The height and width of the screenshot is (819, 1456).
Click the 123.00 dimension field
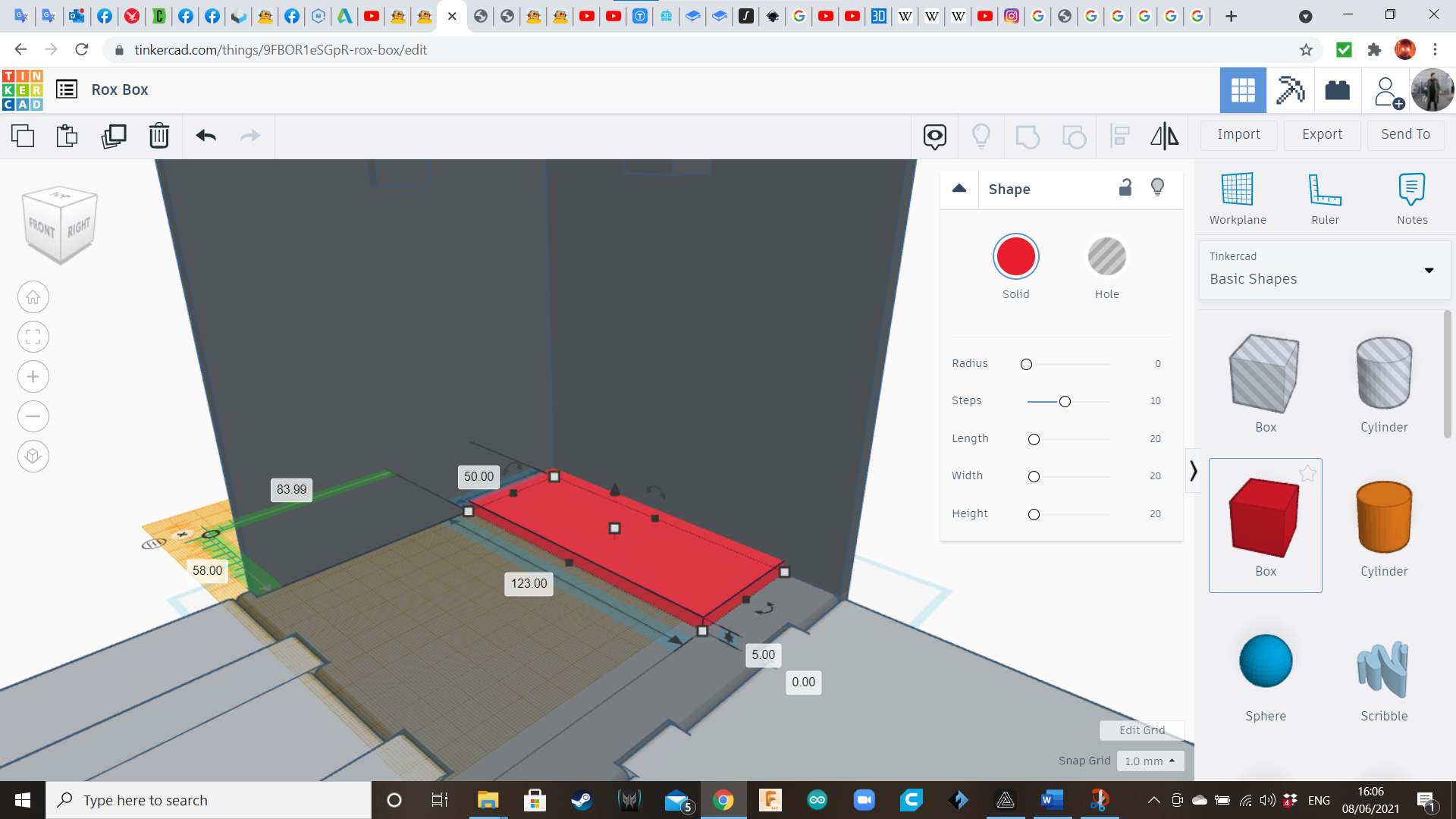pyautogui.click(x=529, y=583)
